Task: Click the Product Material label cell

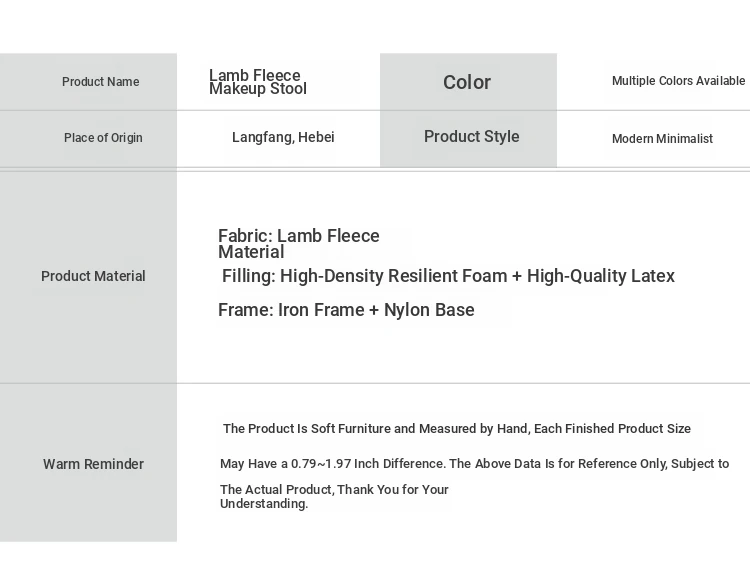Action: [x=93, y=276]
